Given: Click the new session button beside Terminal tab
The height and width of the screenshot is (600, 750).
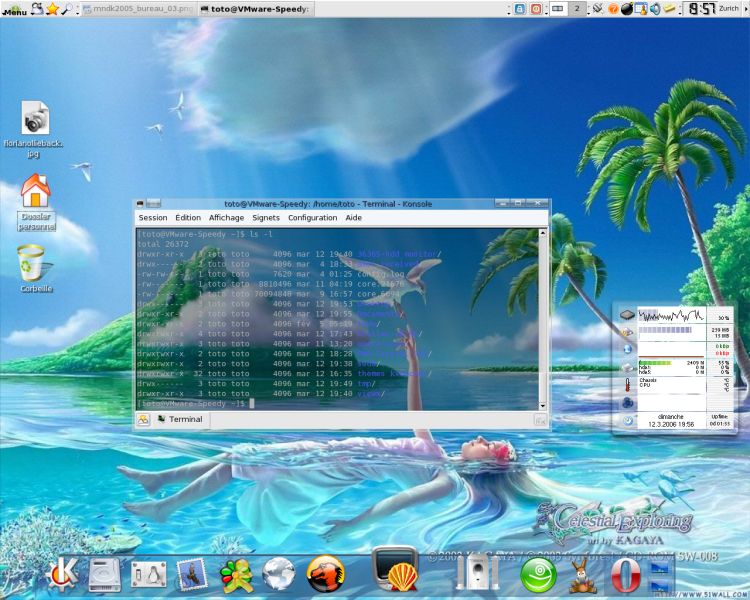Looking at the screenshot, I should (143, 420).
